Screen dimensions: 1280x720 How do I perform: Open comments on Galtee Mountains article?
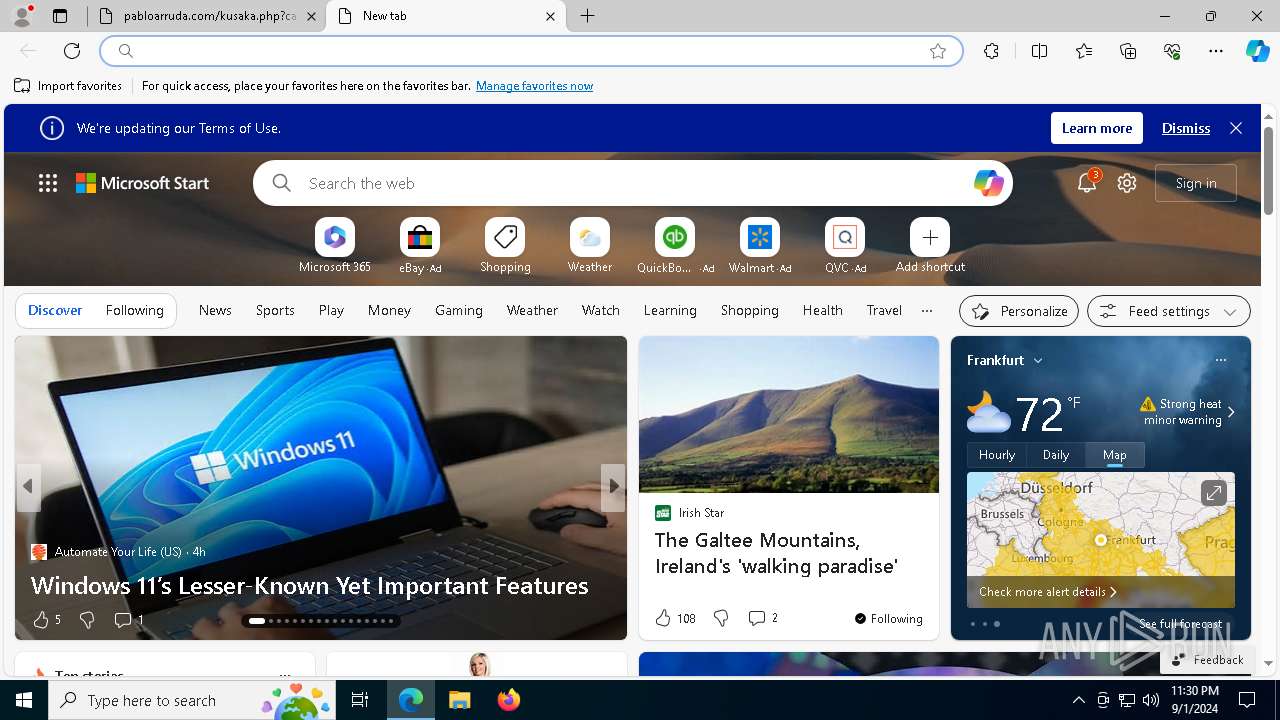(763, 618)
